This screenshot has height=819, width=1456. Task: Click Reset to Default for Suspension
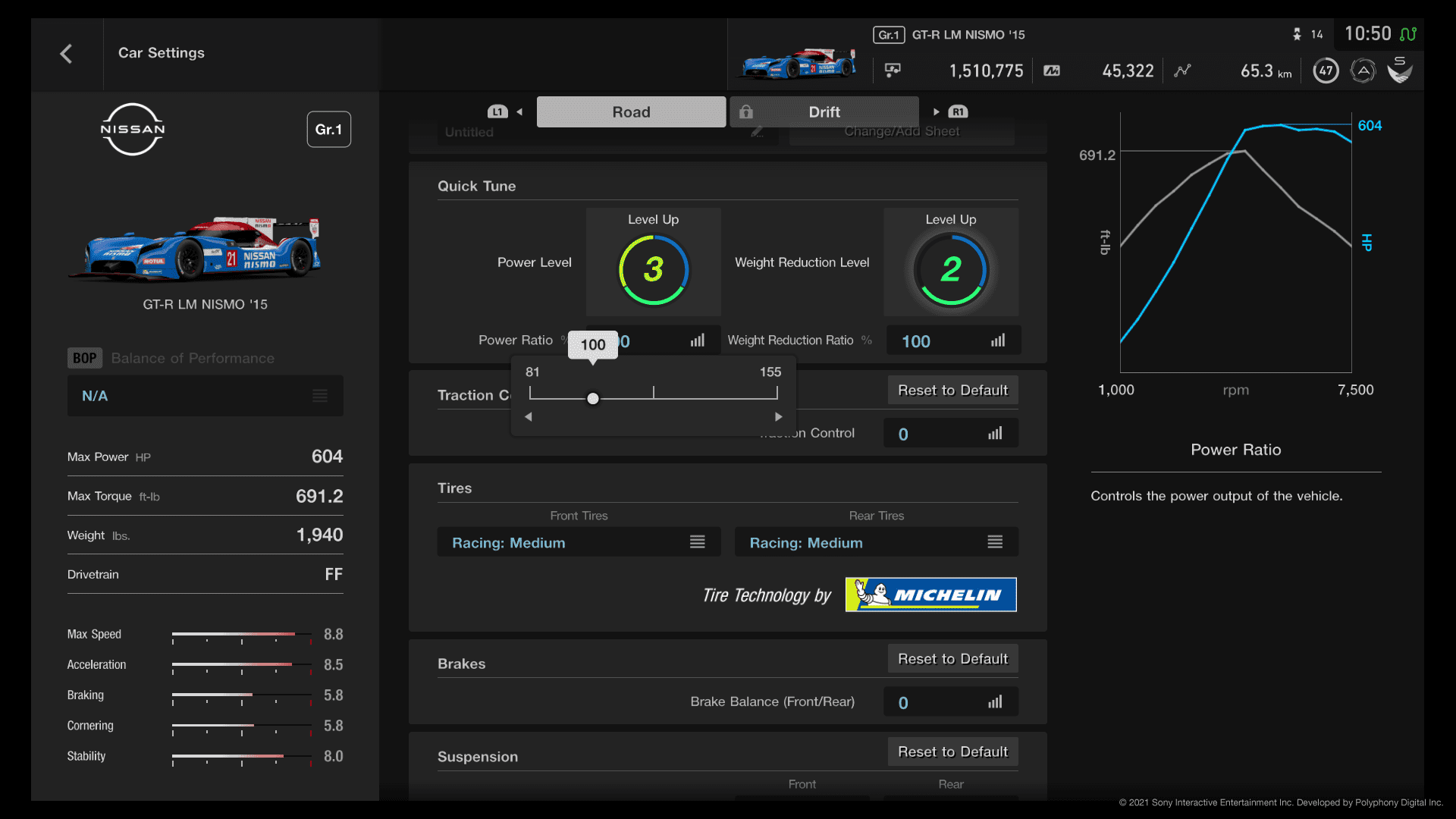pos(952,751)
